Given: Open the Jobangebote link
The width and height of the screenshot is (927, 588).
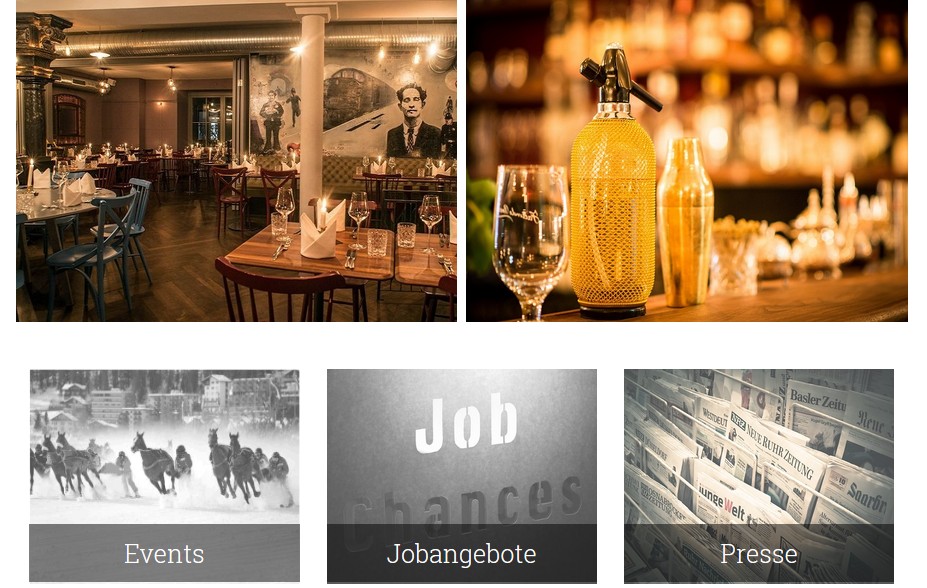Looking at the screenshot, I should tap(461, 554).
